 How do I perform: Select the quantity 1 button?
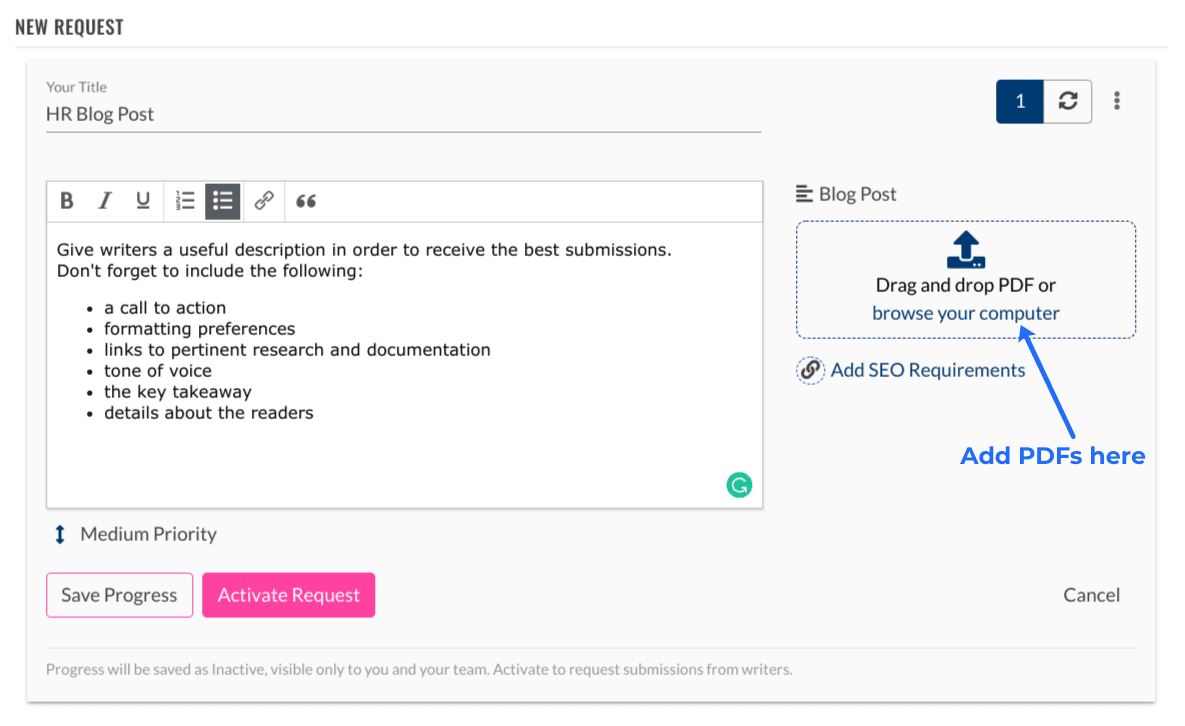point(1020,101)
